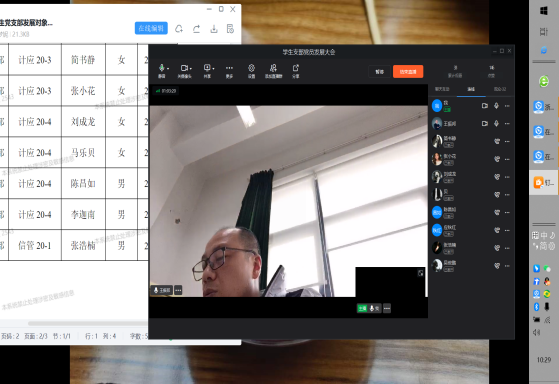Click the expand icon on small black video tile
The width and height of the screenshot is (559, 384).
click(421, 273)
